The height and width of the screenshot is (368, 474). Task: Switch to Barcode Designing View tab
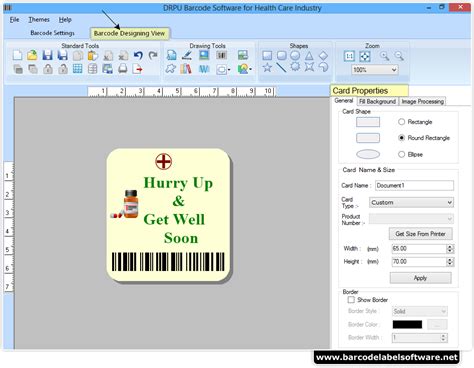[x=129, y=33]
